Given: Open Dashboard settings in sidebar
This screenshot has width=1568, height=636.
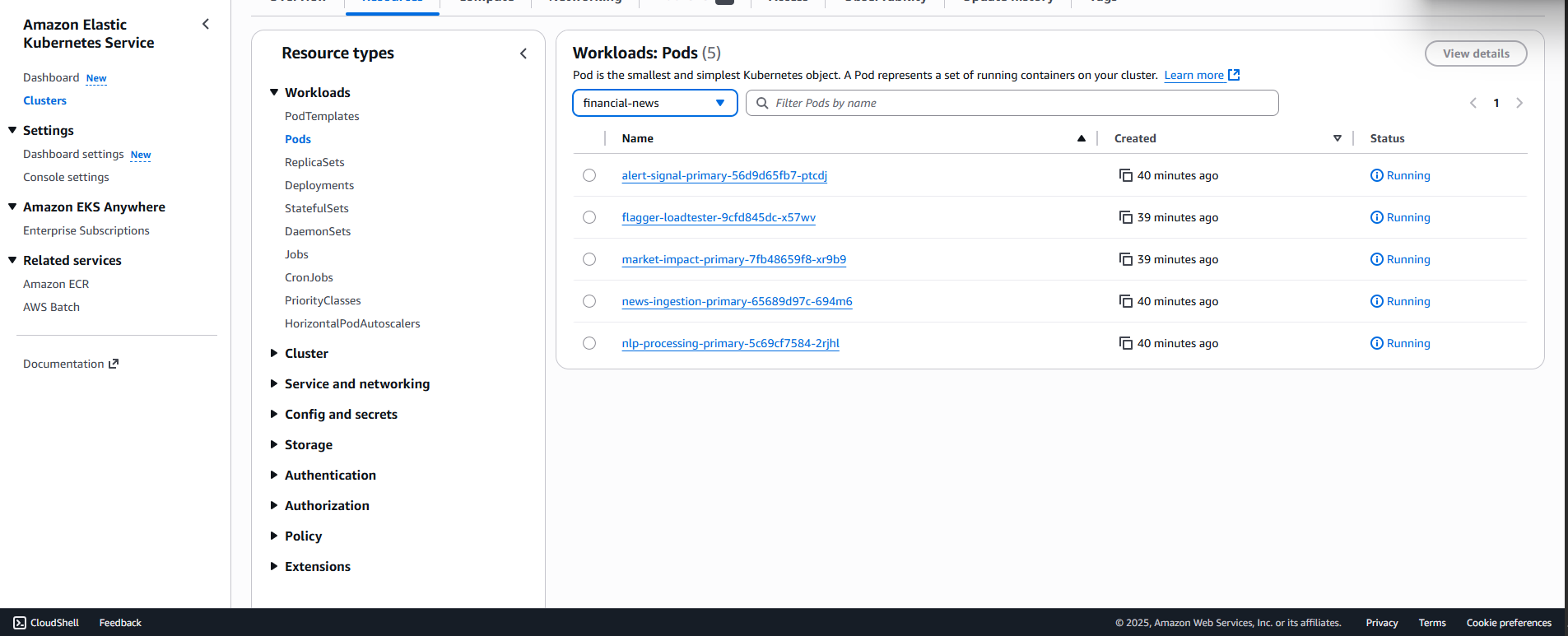Looking at the screenshot, I should [x=73, y=154].
